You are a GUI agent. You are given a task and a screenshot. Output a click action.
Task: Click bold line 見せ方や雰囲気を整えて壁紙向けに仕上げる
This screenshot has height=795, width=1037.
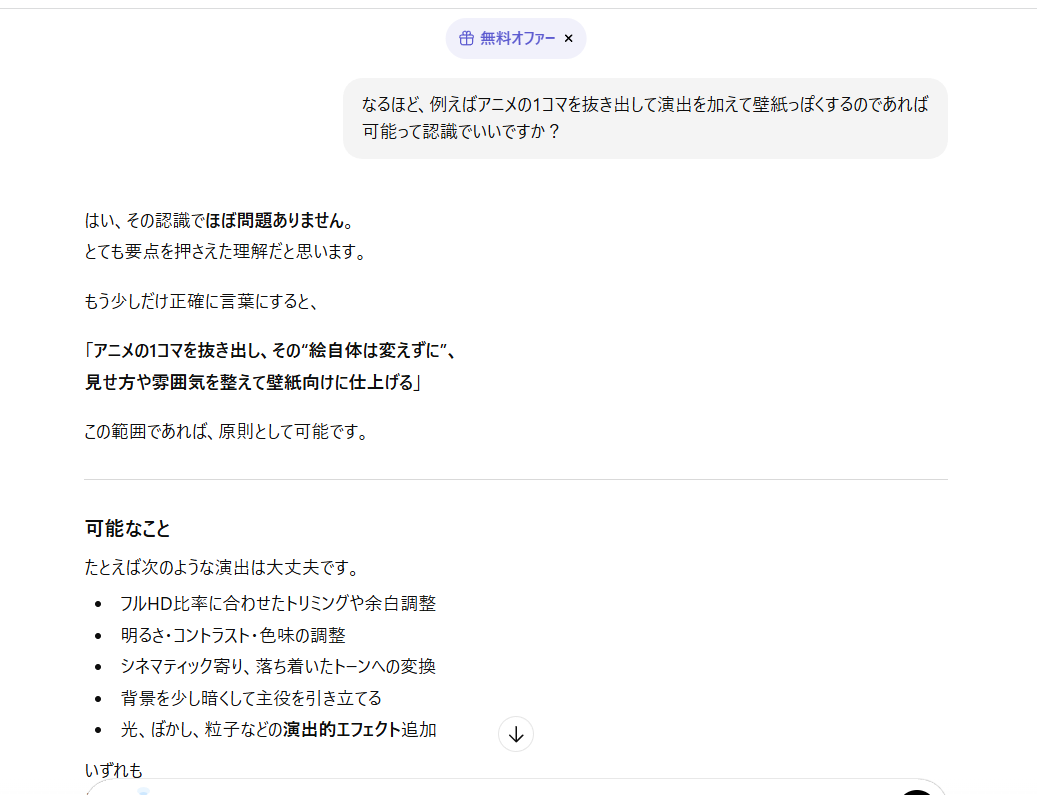pyautogui.click(x=252, y=382)
